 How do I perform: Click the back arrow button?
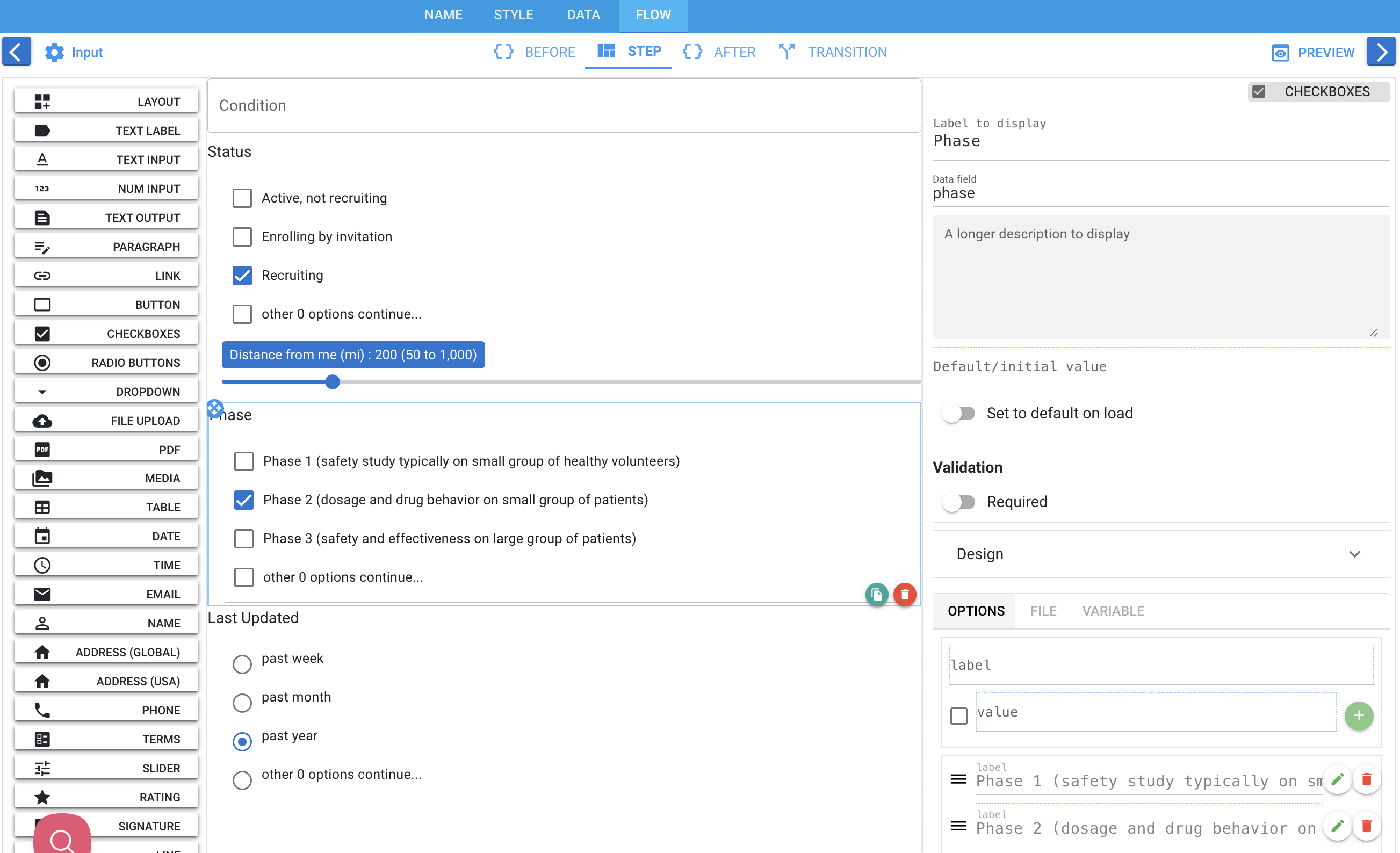pyautogui.click(x=17, y=52)
